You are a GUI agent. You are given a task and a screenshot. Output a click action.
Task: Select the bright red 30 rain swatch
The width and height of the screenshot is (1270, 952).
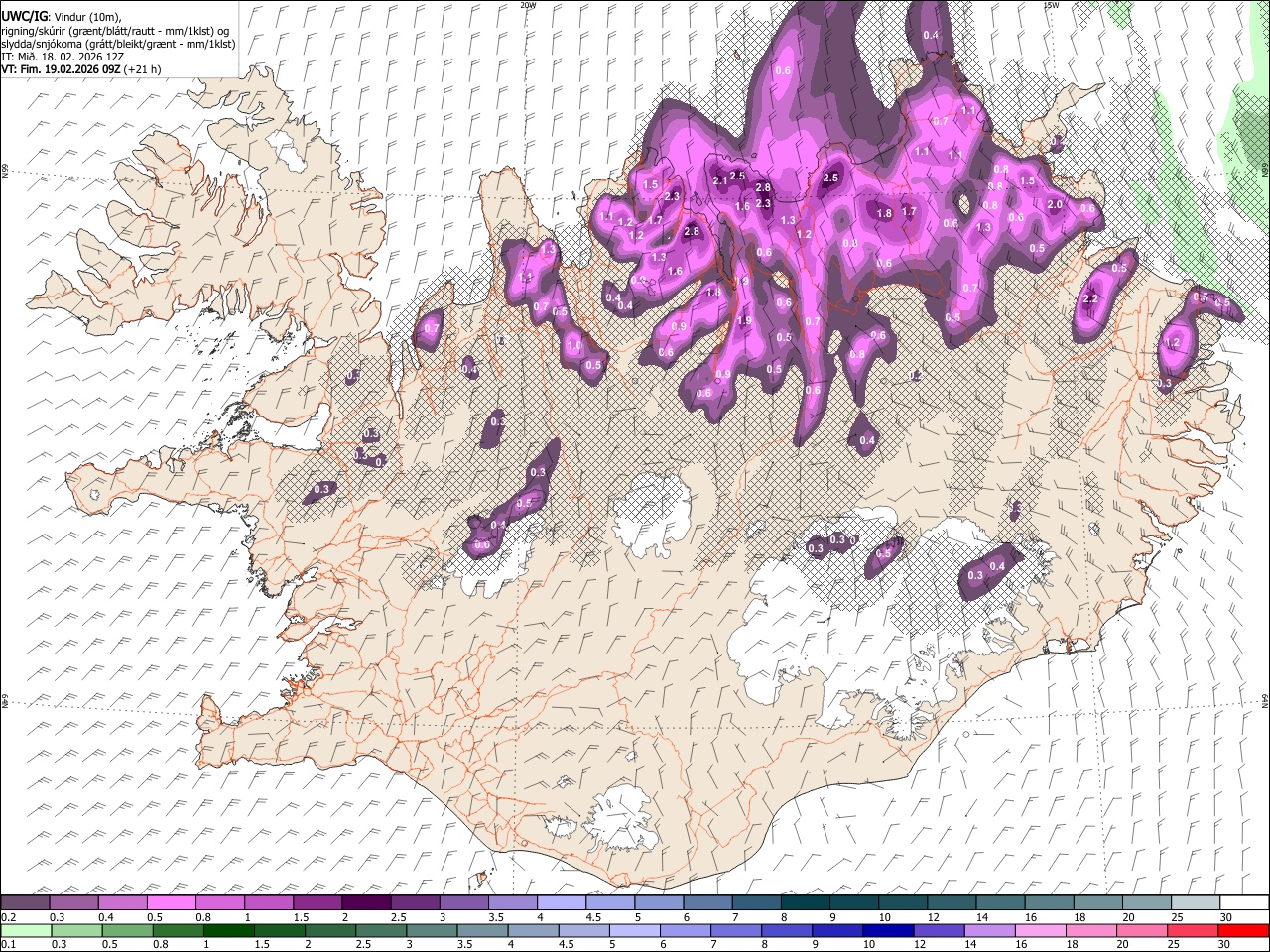click(x=1242, y=930)
